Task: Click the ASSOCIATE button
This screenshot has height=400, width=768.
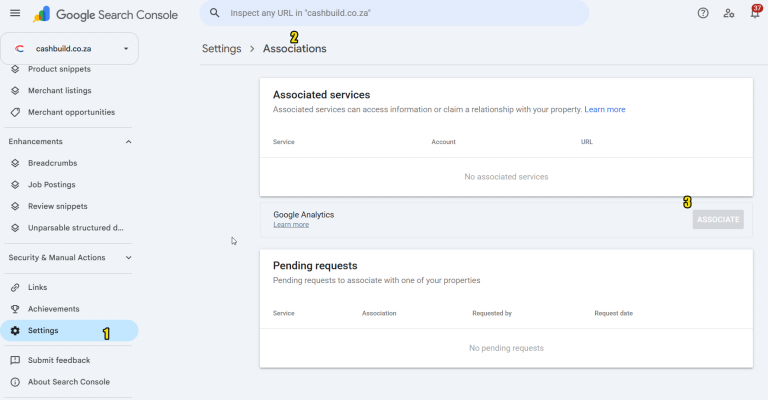Action: pos(718,219)
